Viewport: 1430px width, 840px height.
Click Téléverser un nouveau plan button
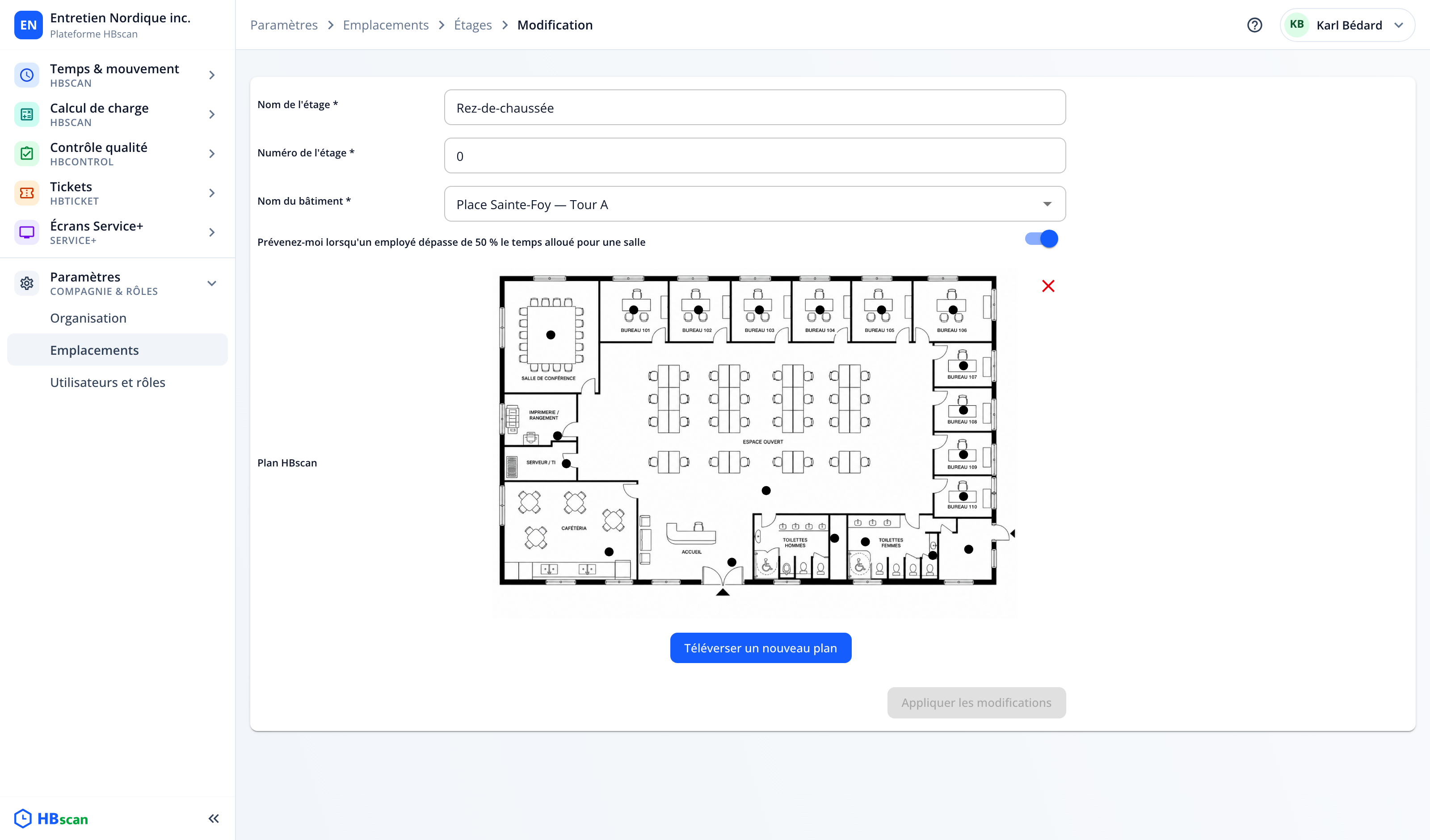(x=761, y=647)
